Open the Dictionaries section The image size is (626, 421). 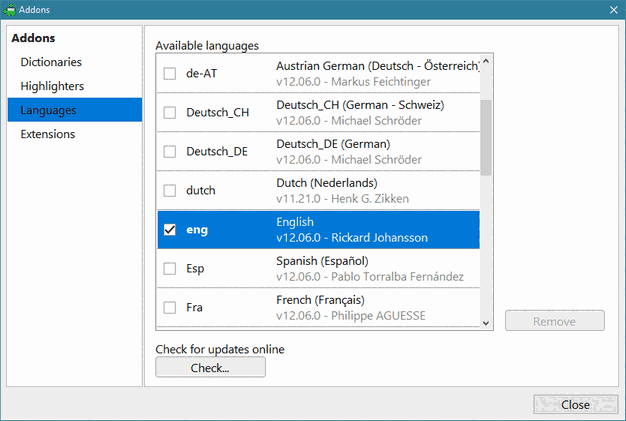pyautogui.click(x=52, y=62)
